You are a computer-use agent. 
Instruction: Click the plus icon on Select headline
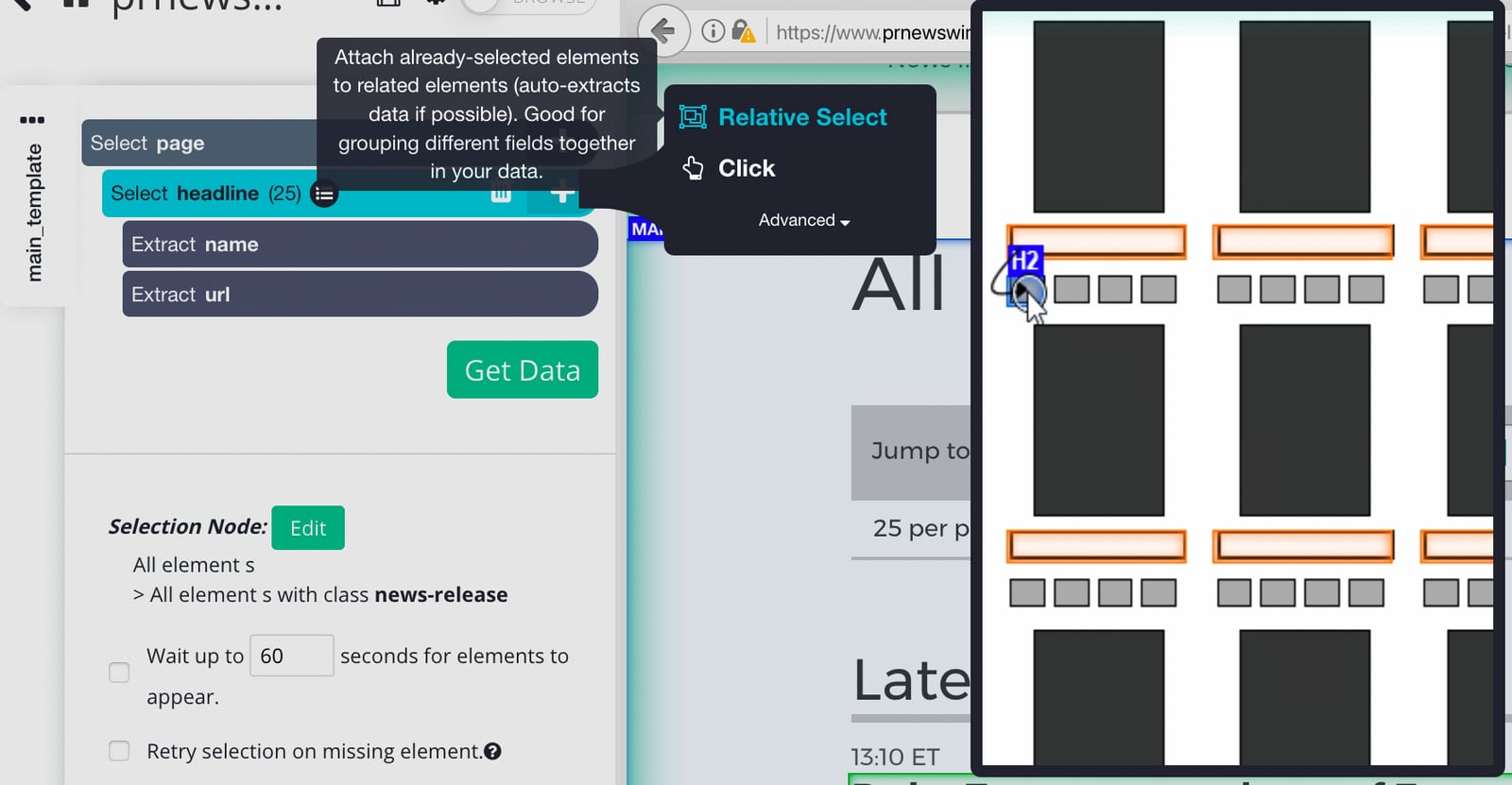pyautogui.click(x=562, y=194)
